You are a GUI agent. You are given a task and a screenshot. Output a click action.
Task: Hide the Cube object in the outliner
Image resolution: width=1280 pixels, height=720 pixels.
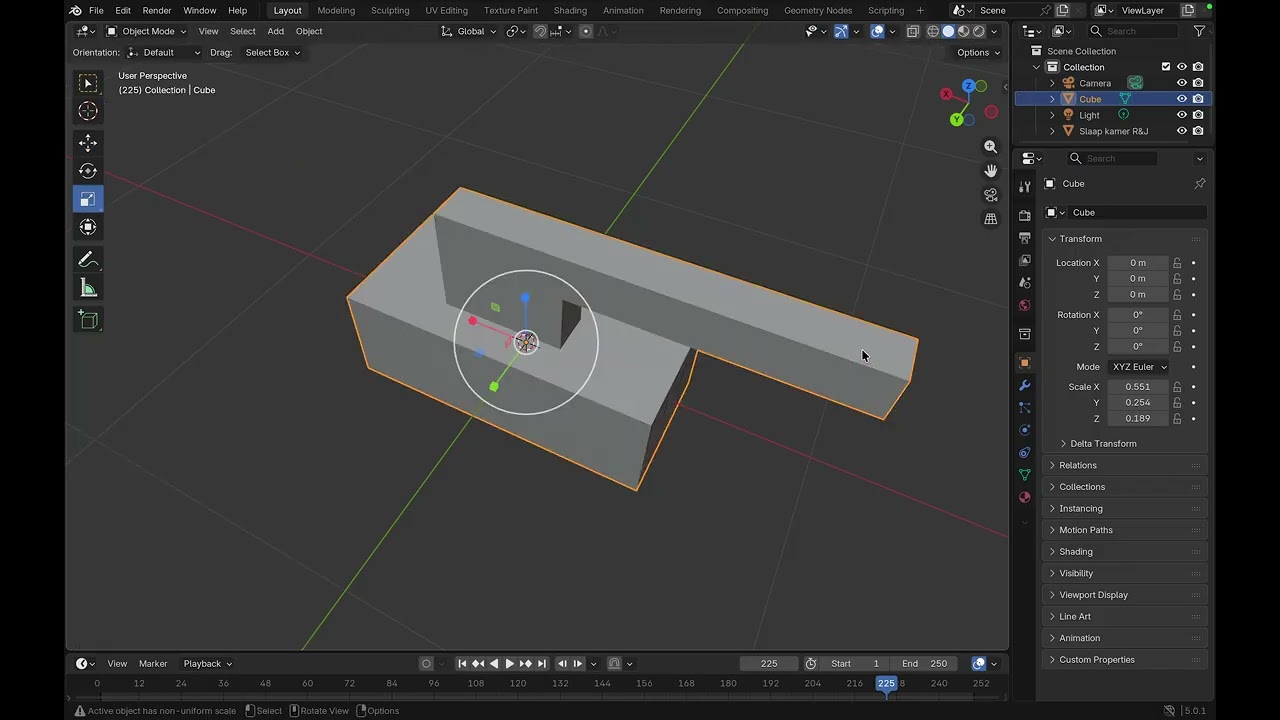coord(1182,99)
